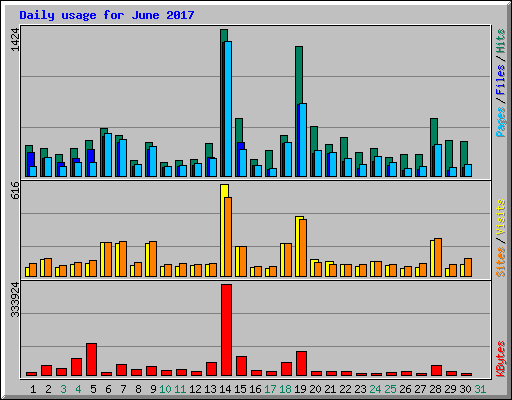Select the day 15 green hits bar

click(239, 130)
